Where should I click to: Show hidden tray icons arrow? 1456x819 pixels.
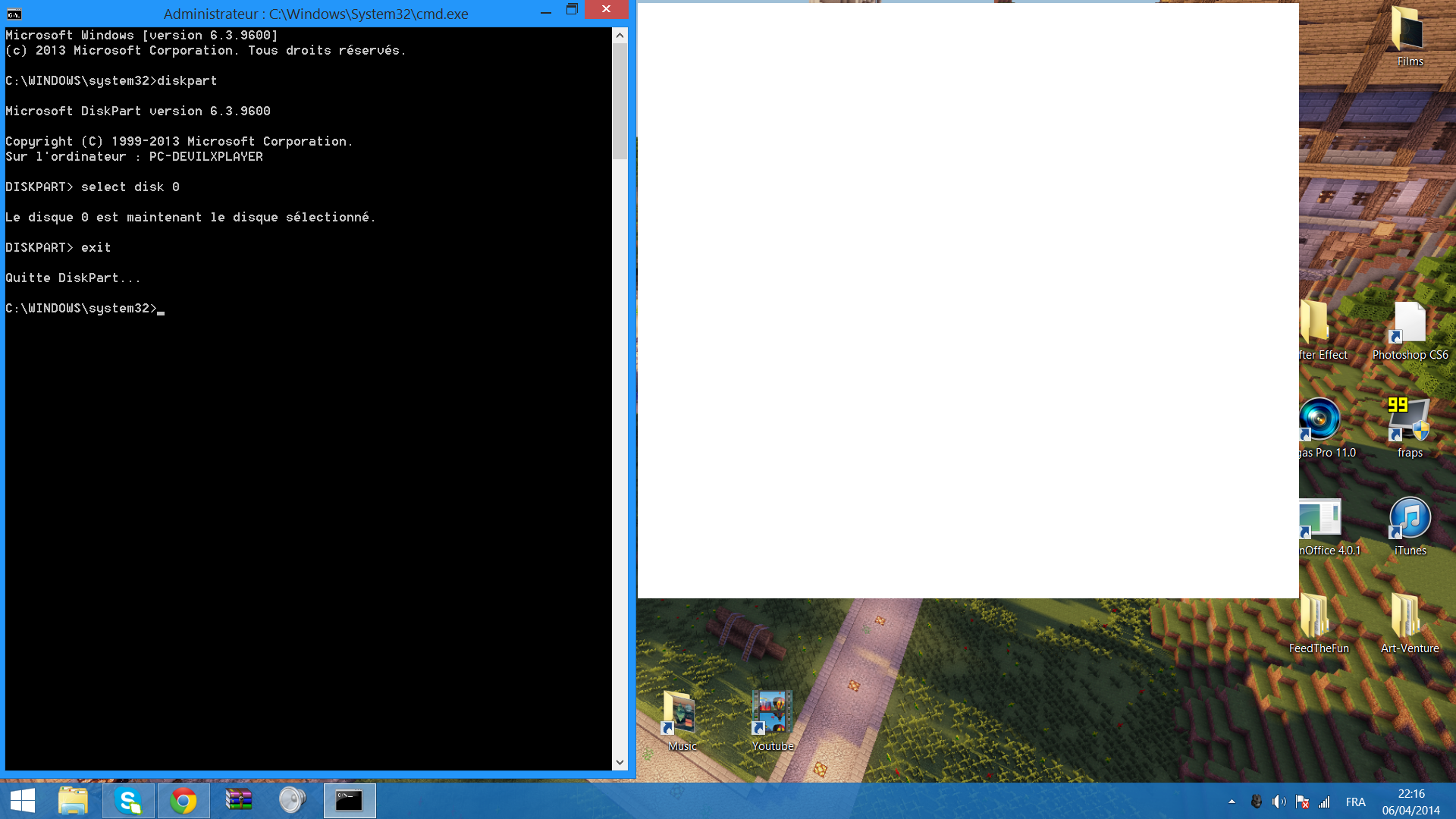pos(1232,802)
